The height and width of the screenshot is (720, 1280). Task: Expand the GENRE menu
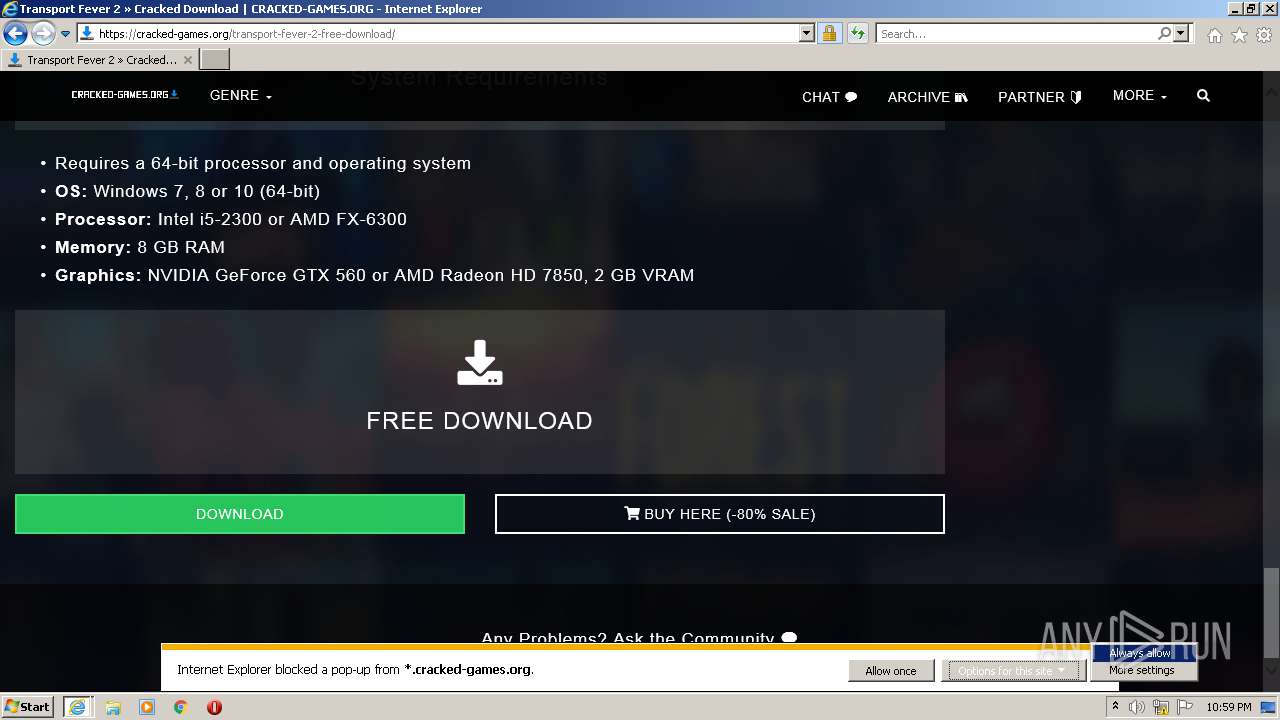coord(241,96)
